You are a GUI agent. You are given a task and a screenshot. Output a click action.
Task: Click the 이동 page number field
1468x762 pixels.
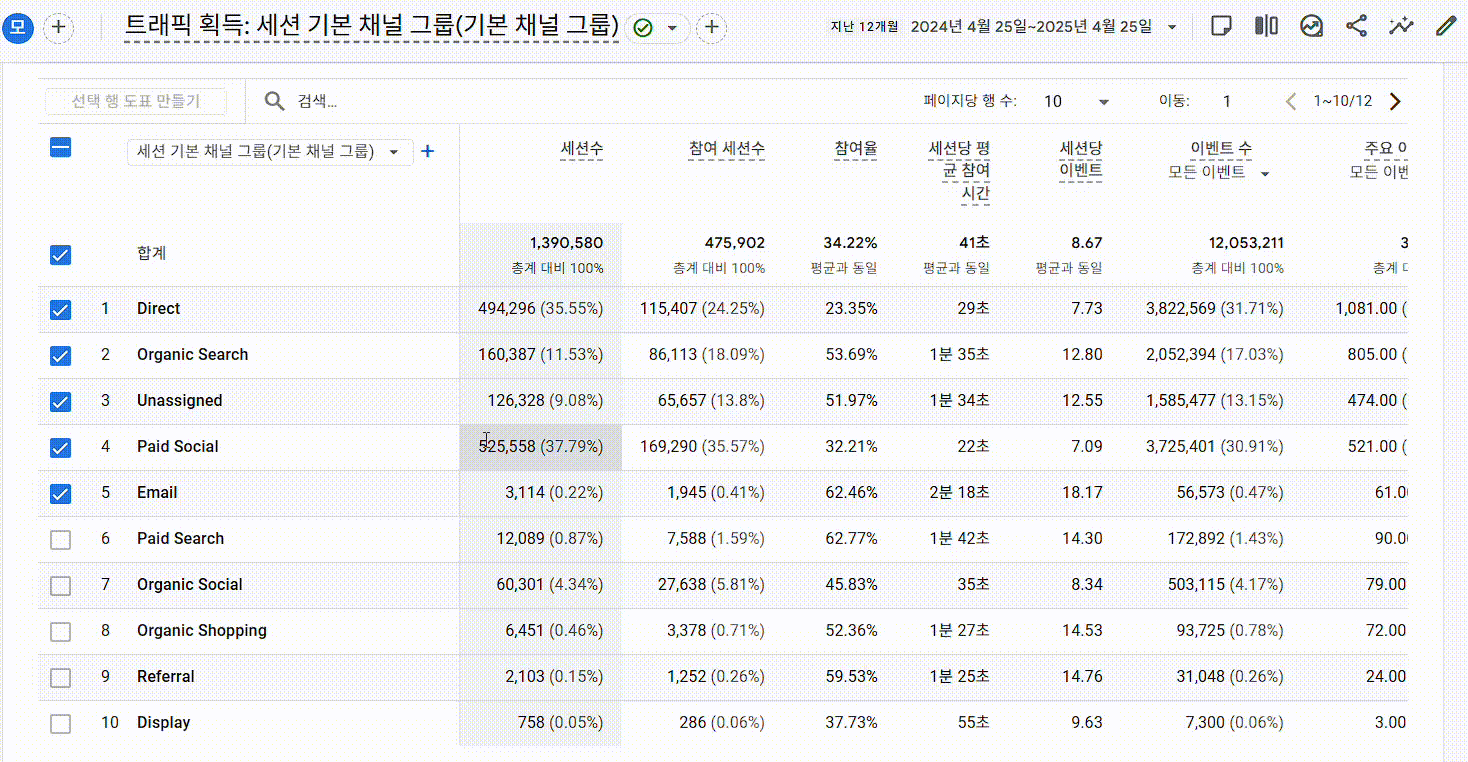1228,101
